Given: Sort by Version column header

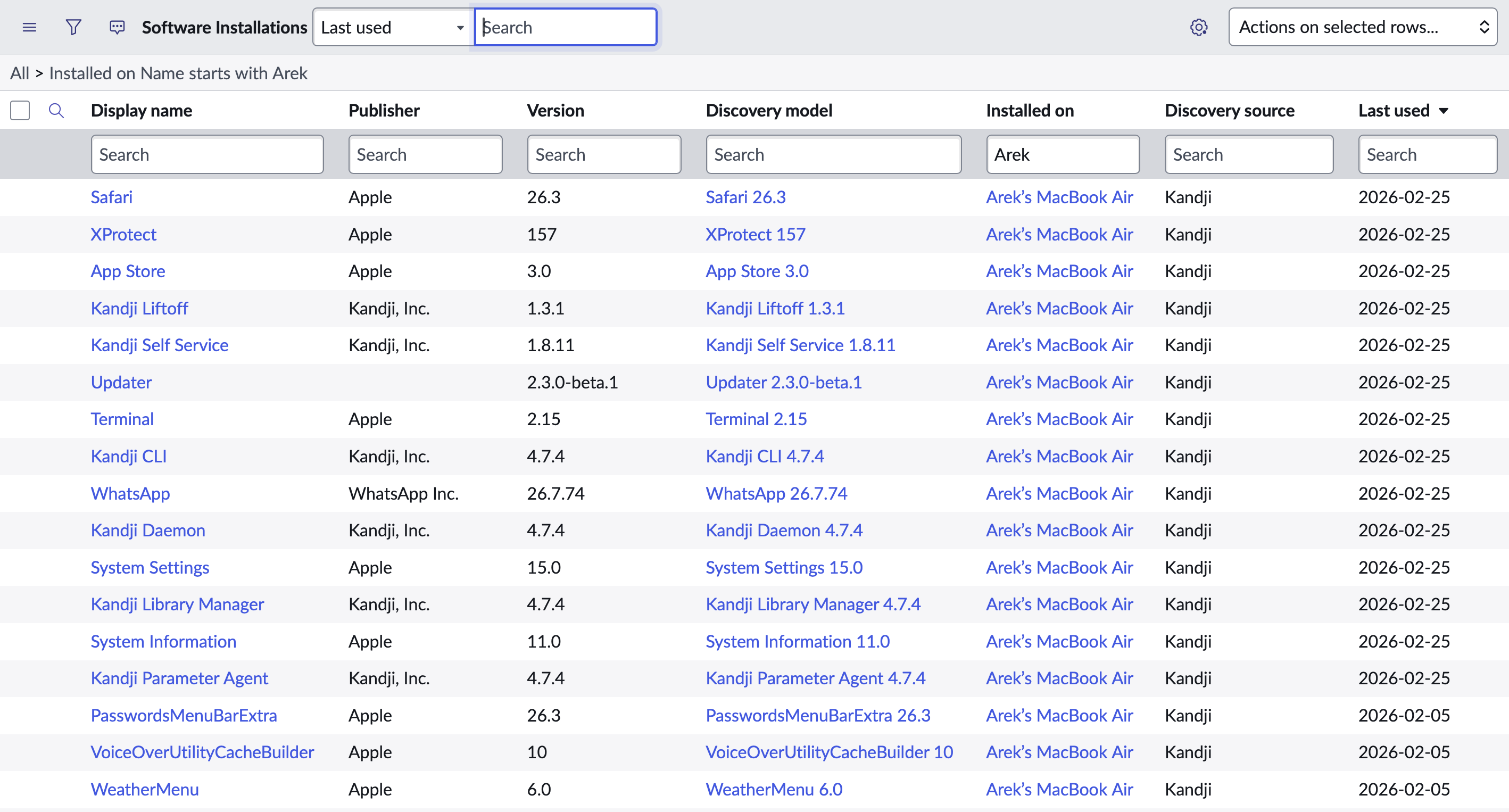Looking at the screenshot, I should coord(555,111).
